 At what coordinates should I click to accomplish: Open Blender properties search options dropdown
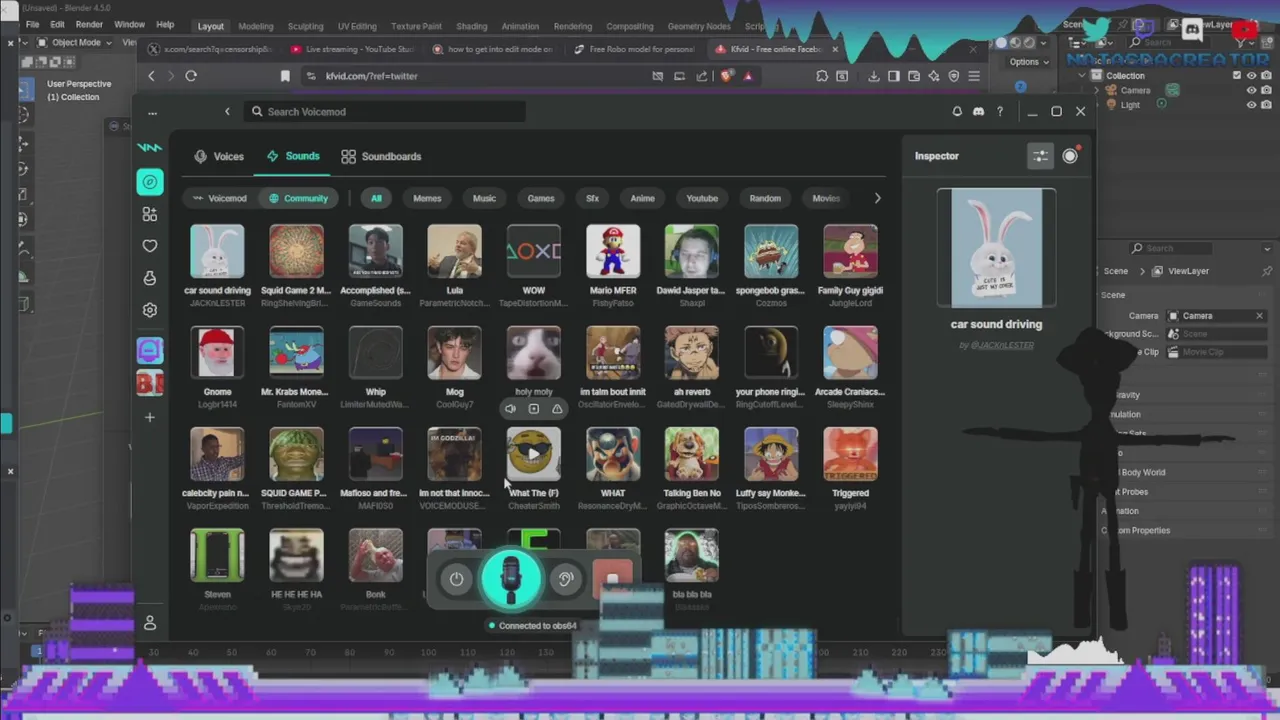pyautogui.click(x=1268, y=248)
